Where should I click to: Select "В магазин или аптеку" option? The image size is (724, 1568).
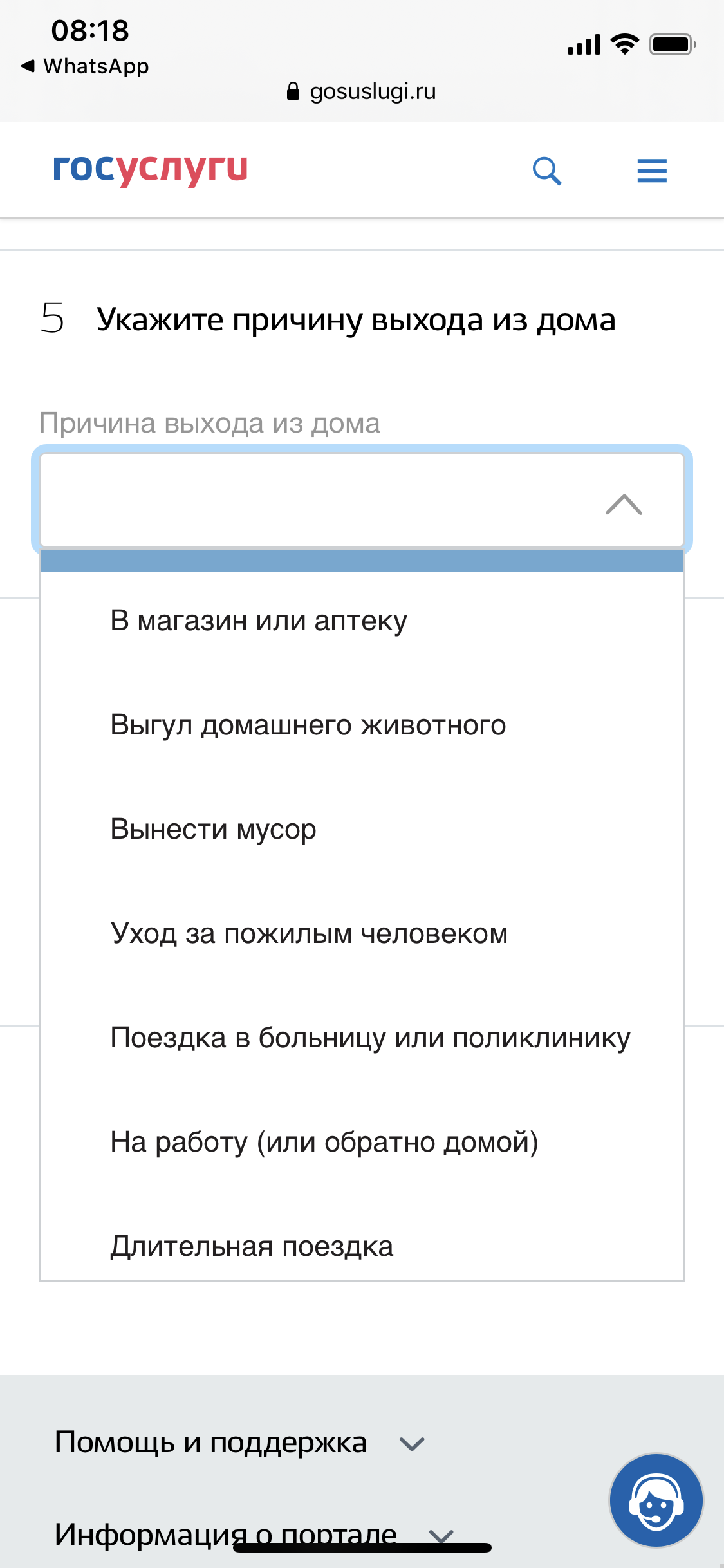point(259,621)
